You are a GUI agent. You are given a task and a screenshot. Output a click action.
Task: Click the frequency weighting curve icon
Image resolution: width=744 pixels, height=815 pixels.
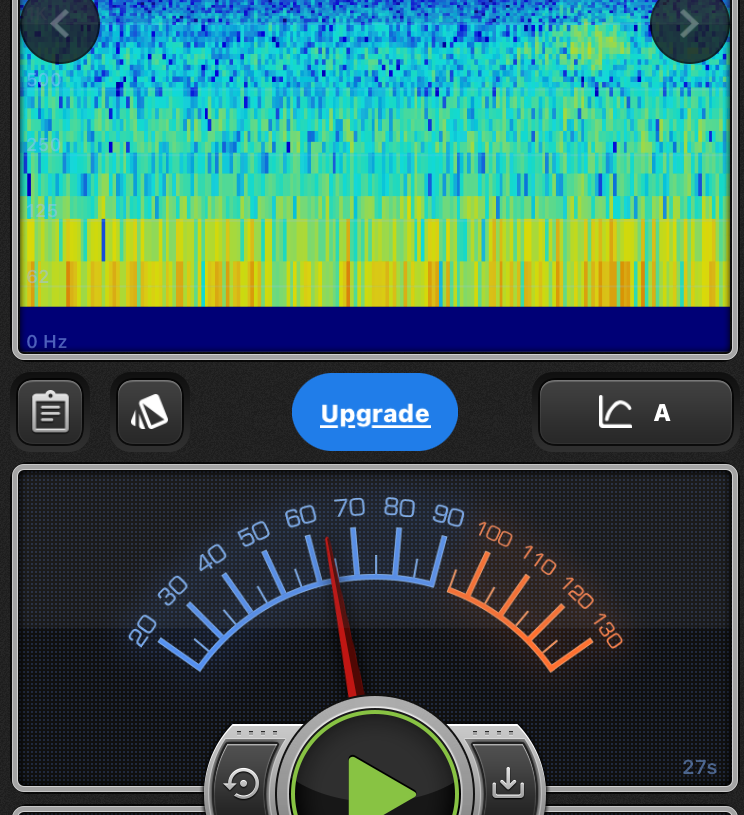coord(615,412)
